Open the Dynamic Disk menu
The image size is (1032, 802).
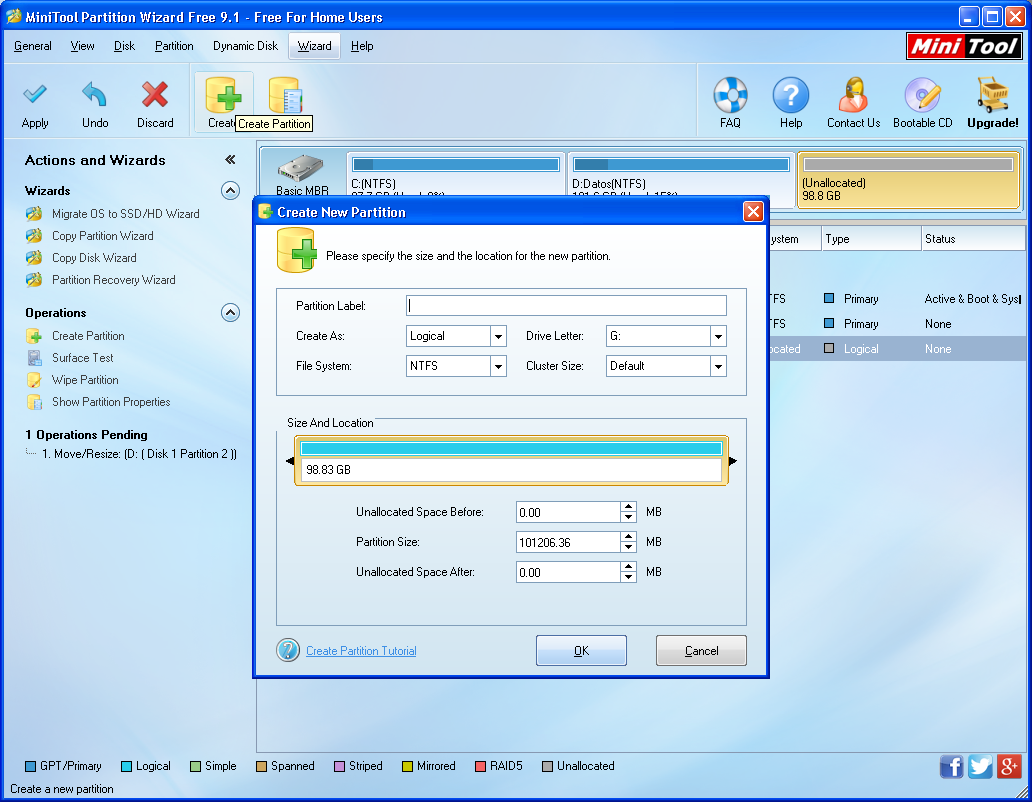point(244,46)
